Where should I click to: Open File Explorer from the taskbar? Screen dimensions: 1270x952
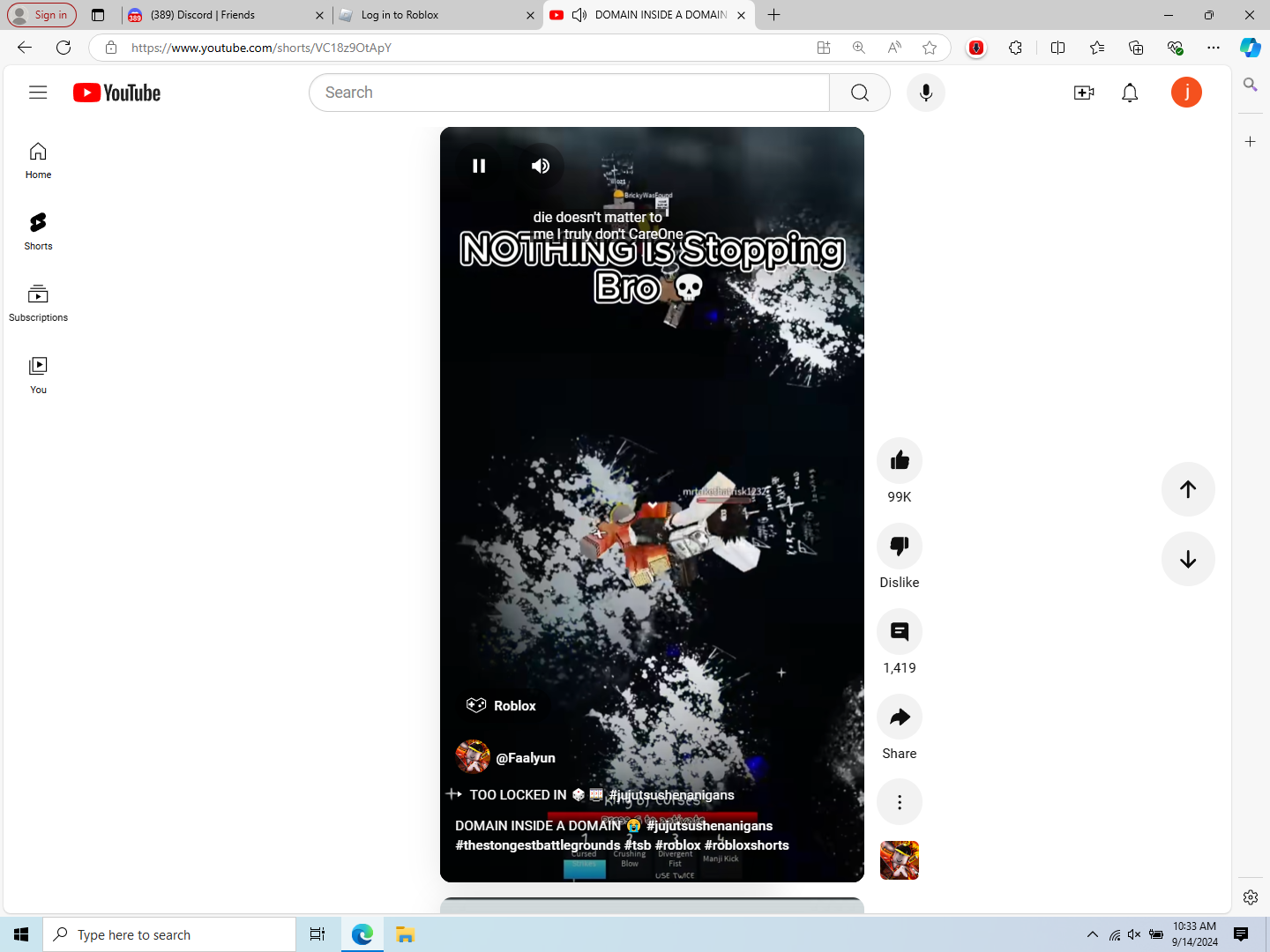point(405,934)
